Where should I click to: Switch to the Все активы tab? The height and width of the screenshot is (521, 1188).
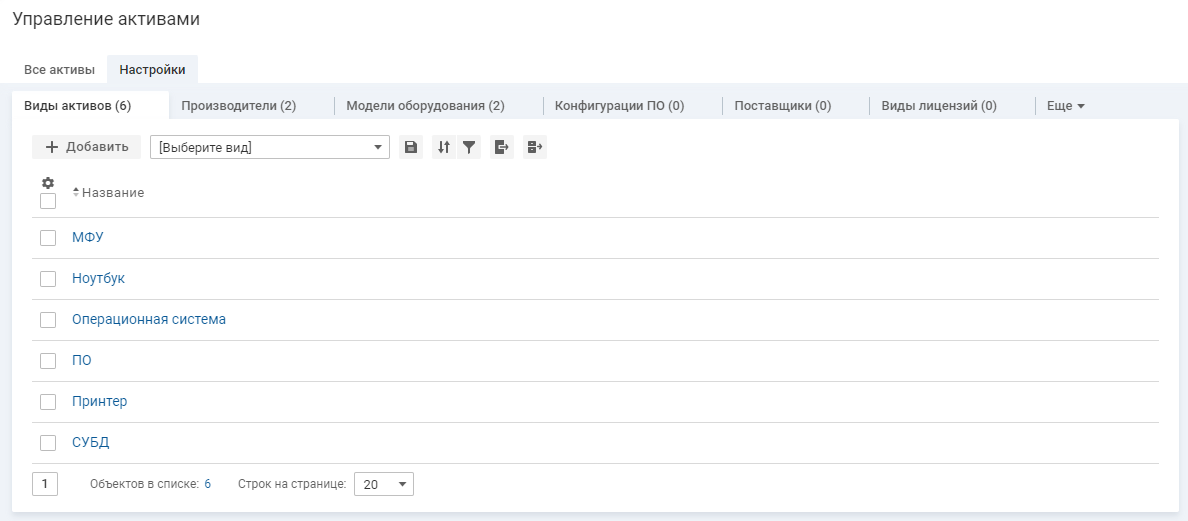point(59,70)
